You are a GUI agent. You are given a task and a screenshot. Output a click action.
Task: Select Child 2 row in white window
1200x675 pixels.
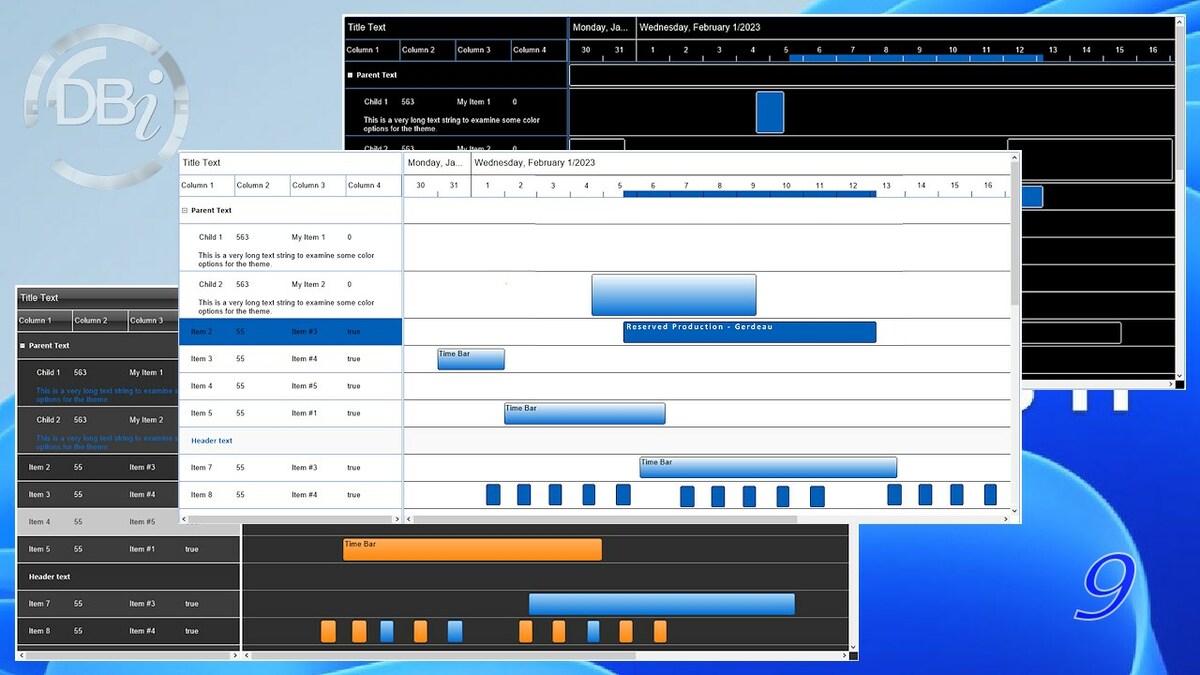[x=291, y=295]
